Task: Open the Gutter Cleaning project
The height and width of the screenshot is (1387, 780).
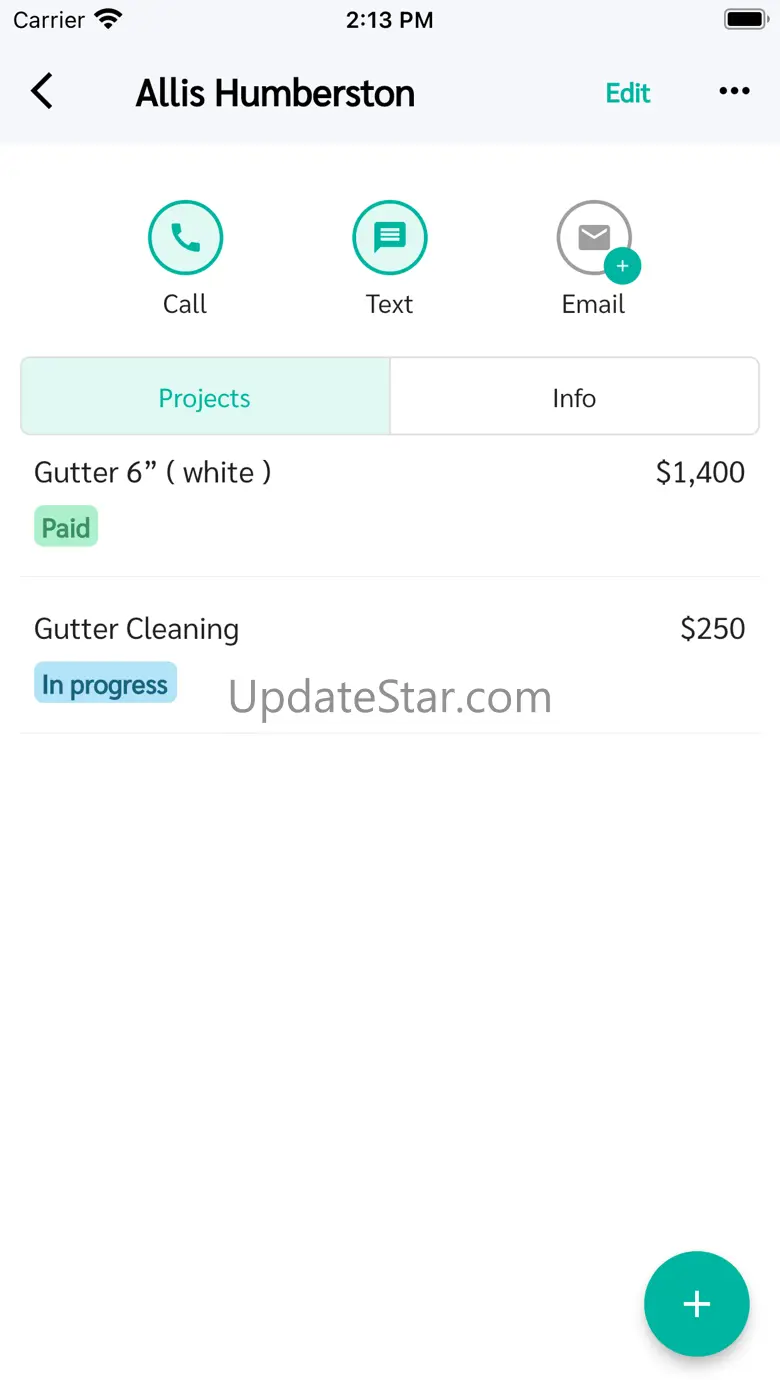Action: (x=137, y=629)
